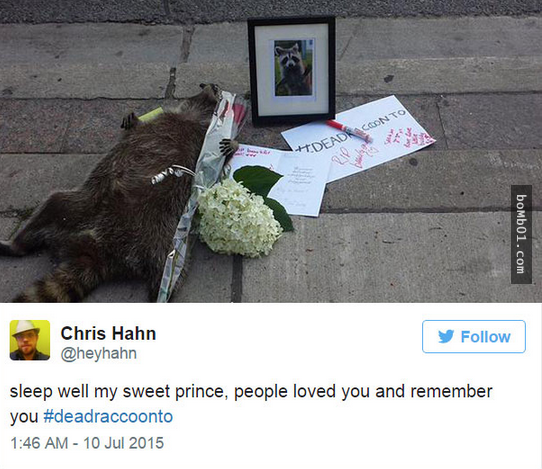This screenshot has width=542, height=469.
Task: Click the white hydrangea flower in photo
Action: pyautogui.click(x=240, y=218)
